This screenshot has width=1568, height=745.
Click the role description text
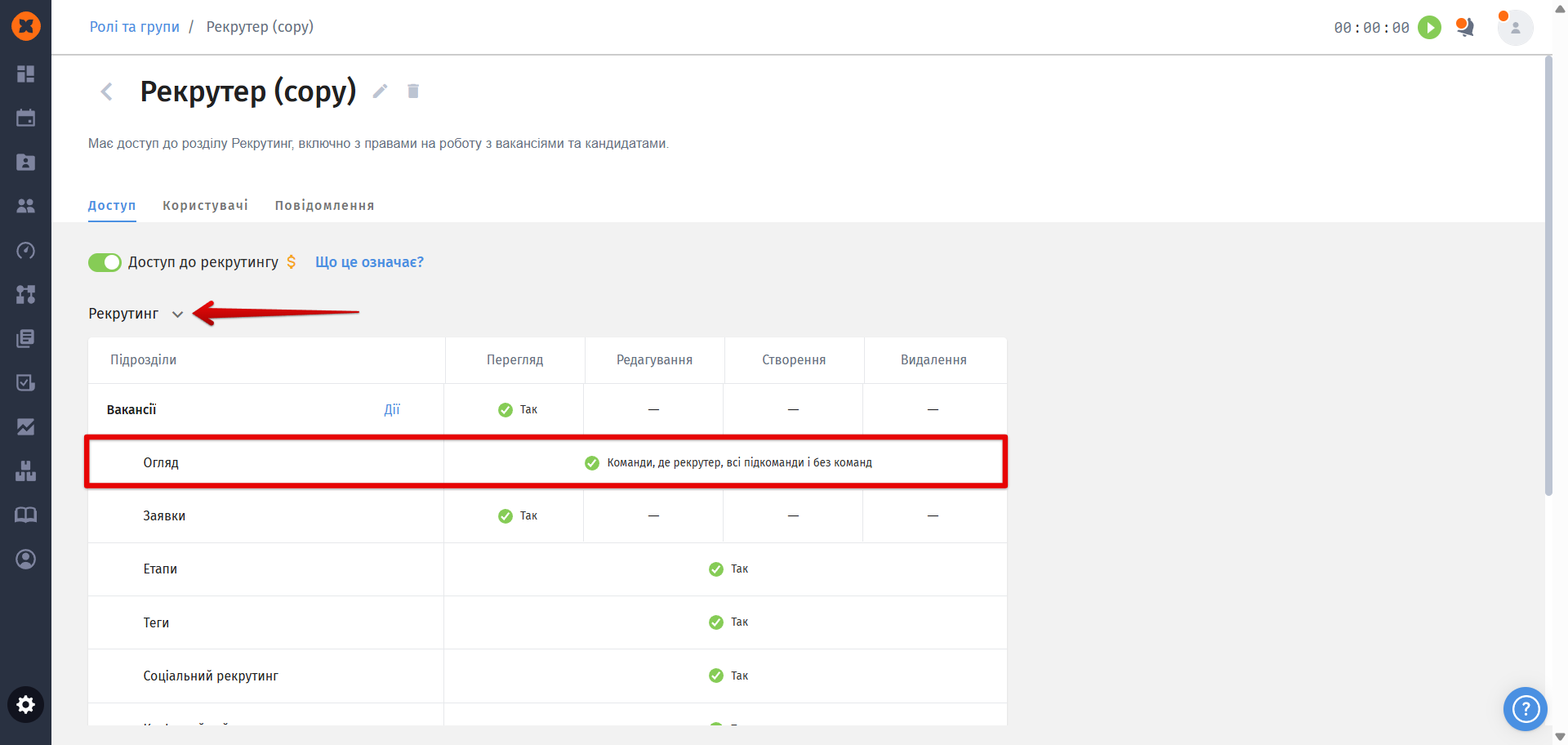pos(378,144)
